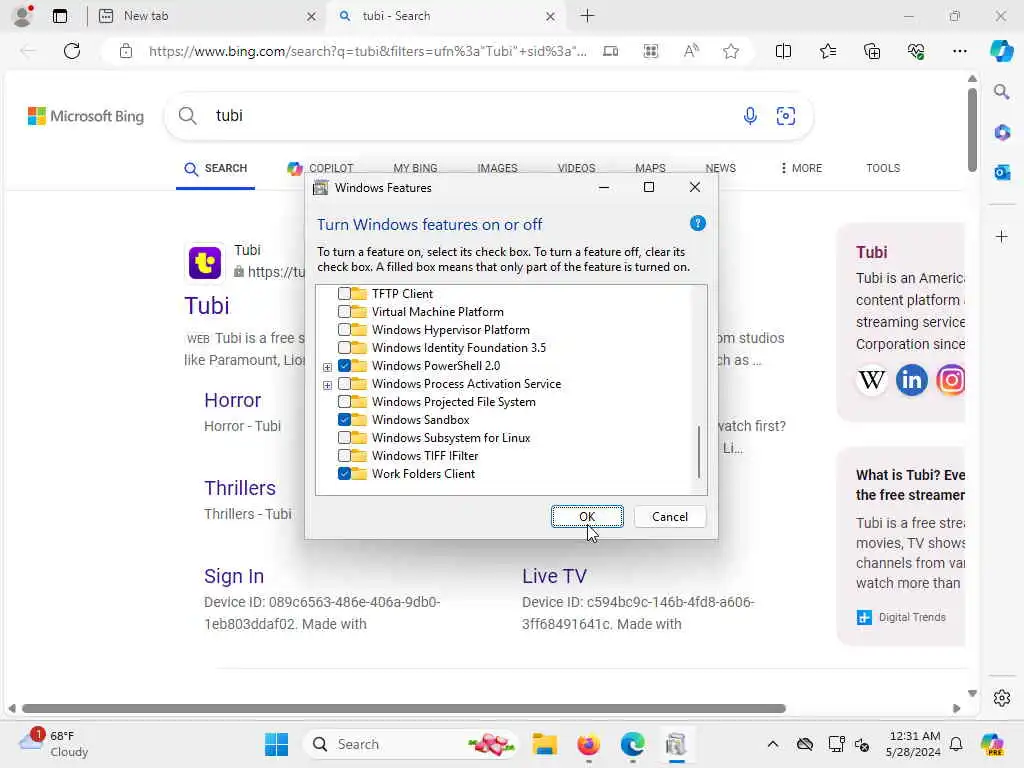
Task: Click the Bing visual search camera icon
Action: pyautogui.click(x=786, y=116)
